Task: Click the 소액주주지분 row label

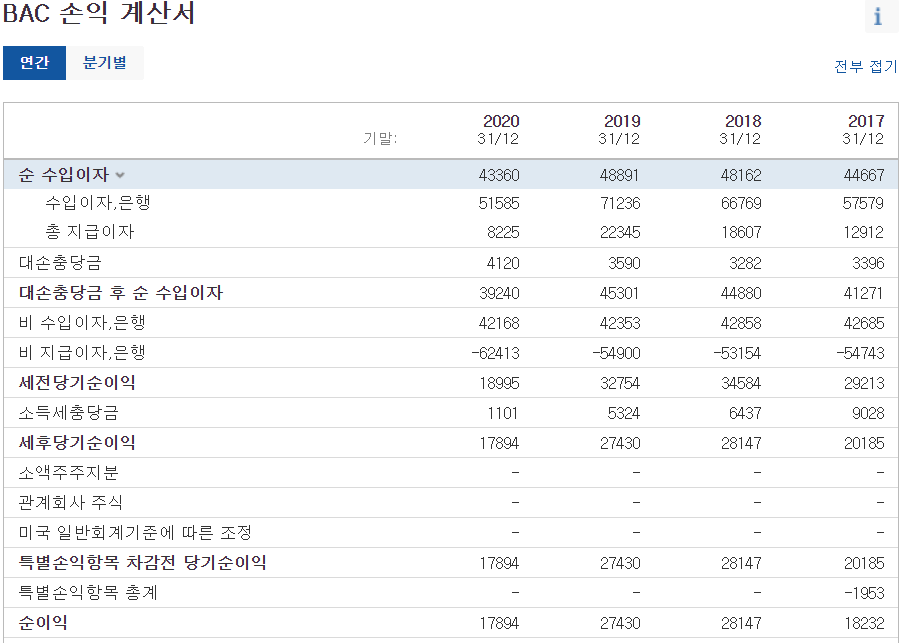Action: [69, 473]
